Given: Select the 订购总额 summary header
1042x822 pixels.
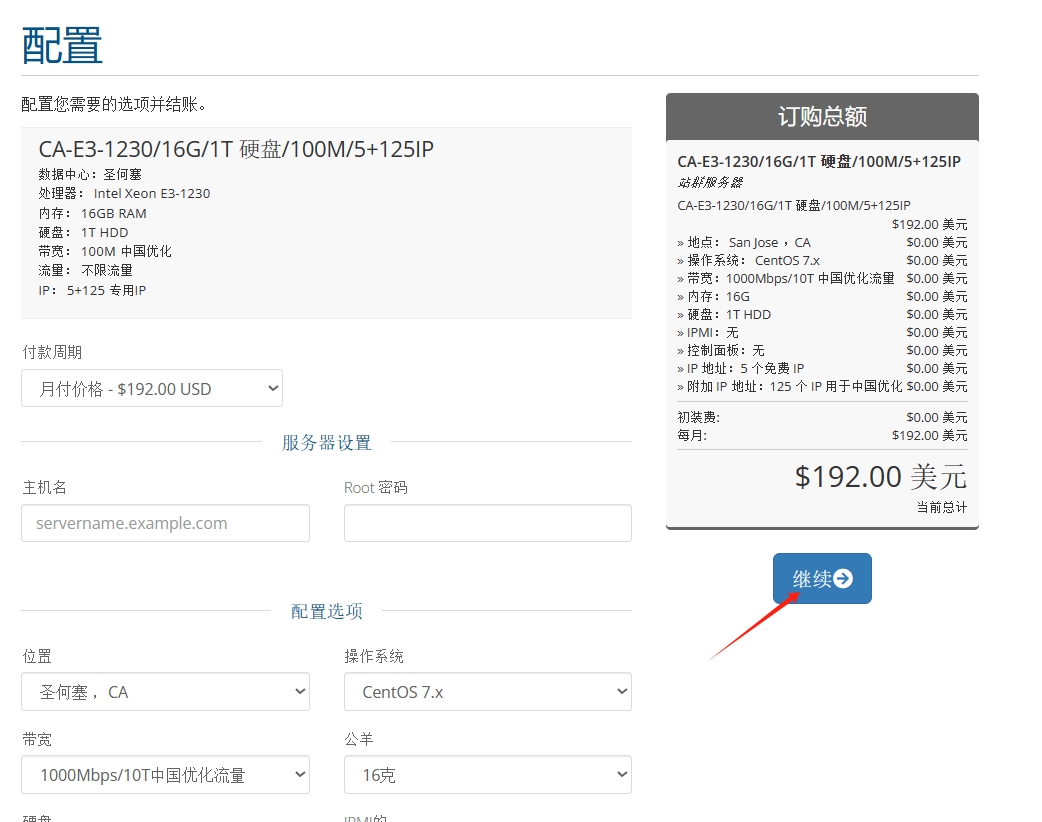Looking at the screenshot, I should (822, 117).
